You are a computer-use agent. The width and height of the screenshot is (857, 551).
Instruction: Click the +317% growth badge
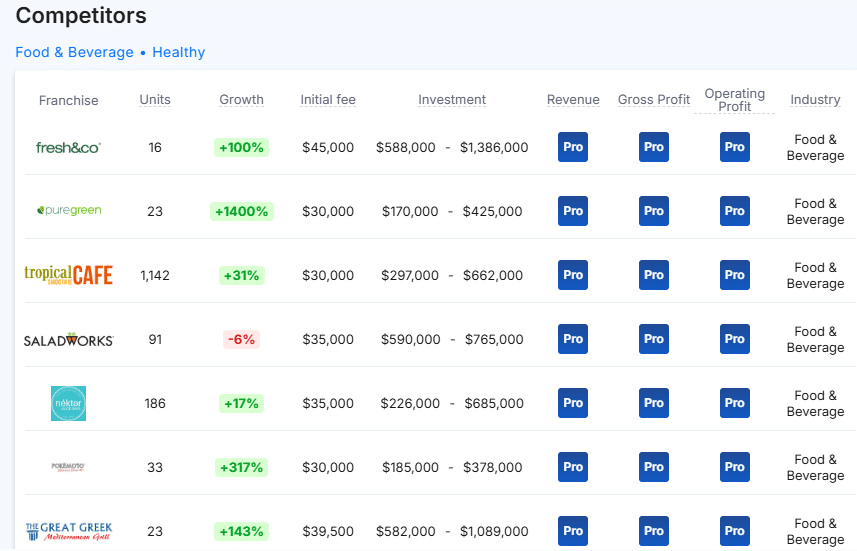click(241, 467)
